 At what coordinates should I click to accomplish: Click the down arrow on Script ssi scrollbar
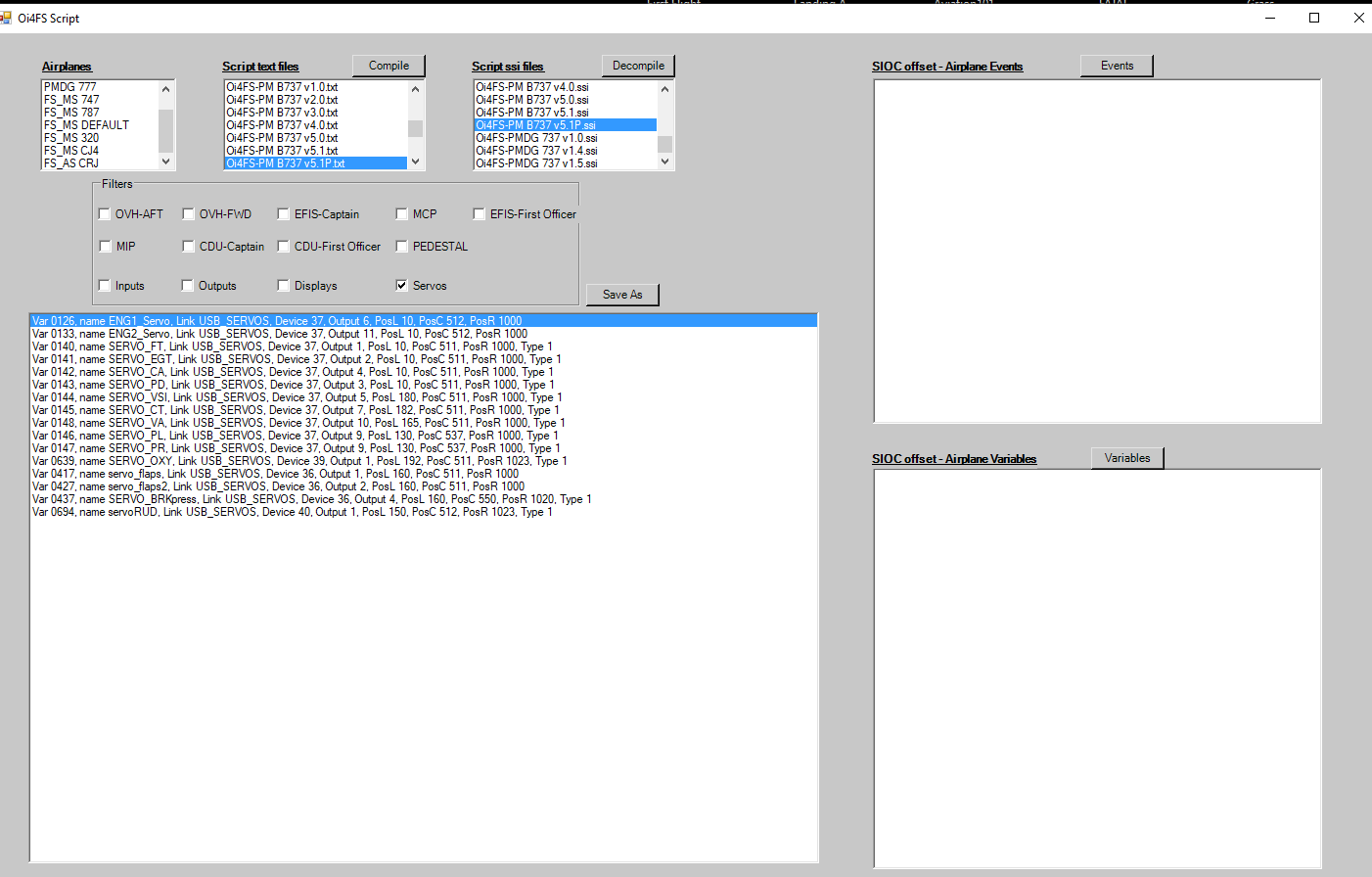coord(664,161)
